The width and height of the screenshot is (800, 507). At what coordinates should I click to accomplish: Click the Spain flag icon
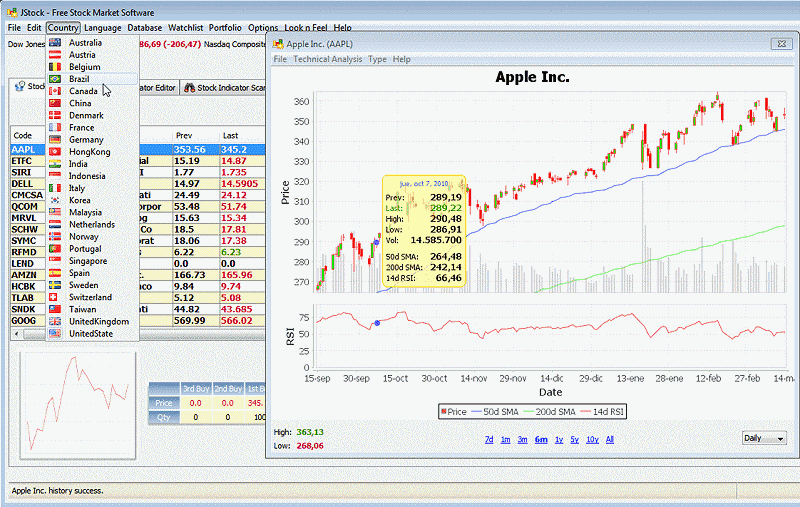tap(55, 273)
